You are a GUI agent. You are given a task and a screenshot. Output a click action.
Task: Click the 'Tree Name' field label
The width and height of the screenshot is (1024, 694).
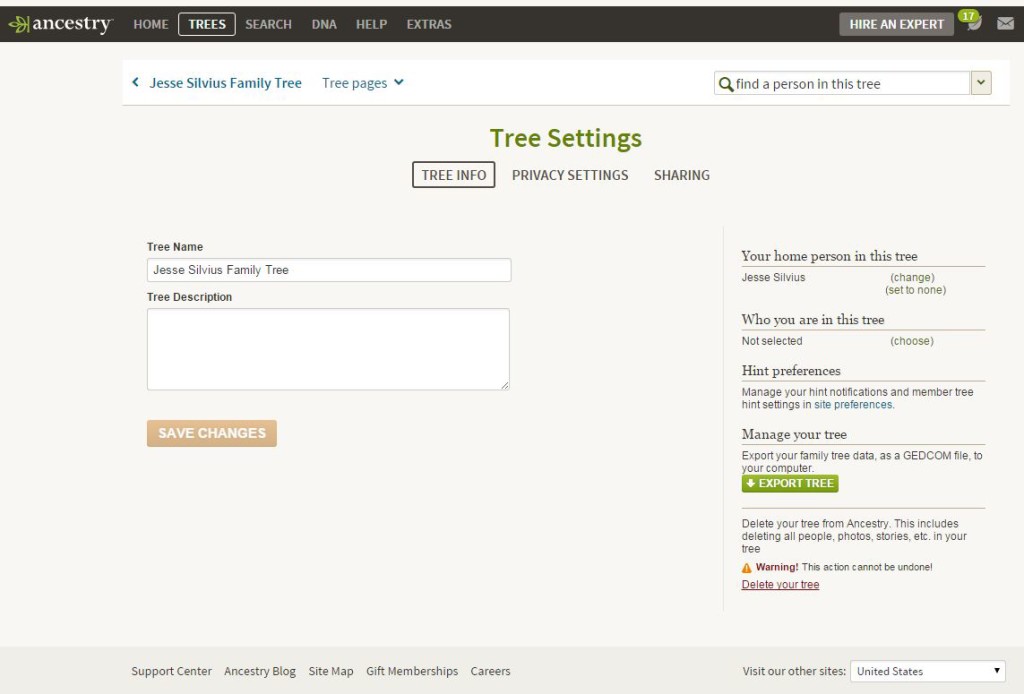pyautogui.click(x=175, y=247)
